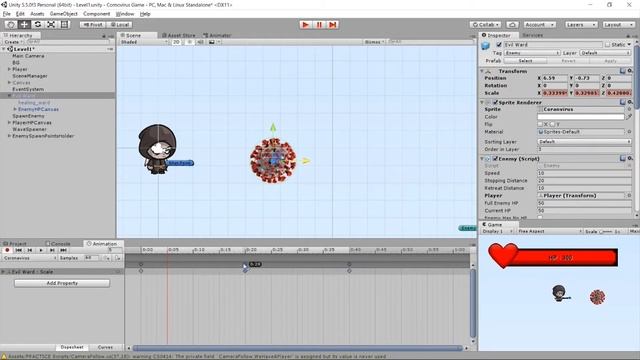Click the Add animation event icon
This screenshot has width=640, height=360.
(118, 258)
